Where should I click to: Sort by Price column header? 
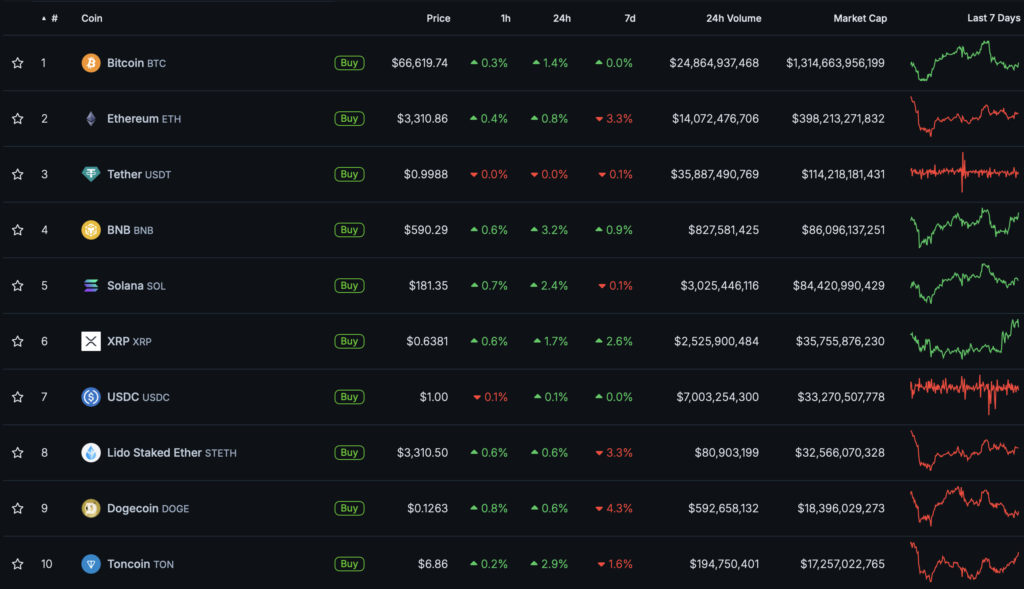(438, 18)
